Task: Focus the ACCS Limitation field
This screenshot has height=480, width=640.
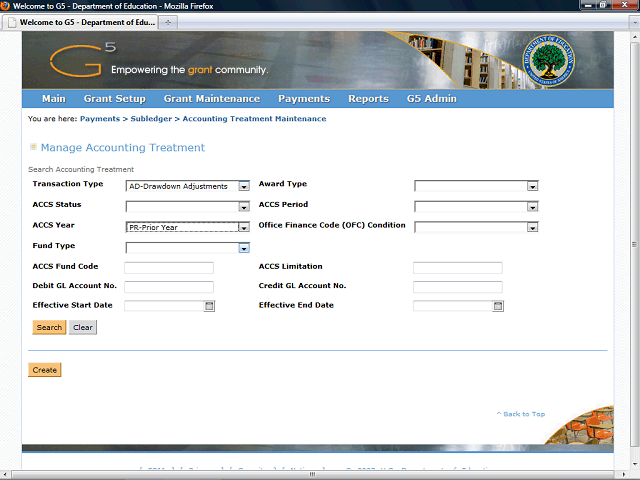Action: tap(458, 268)
